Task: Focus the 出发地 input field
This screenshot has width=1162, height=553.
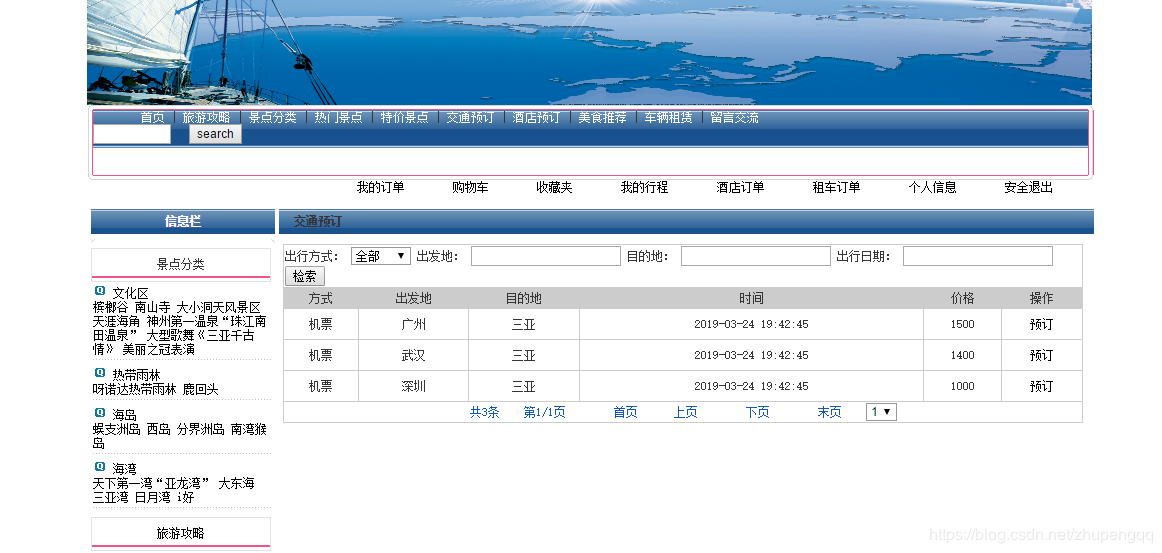Action: (545, 256)
